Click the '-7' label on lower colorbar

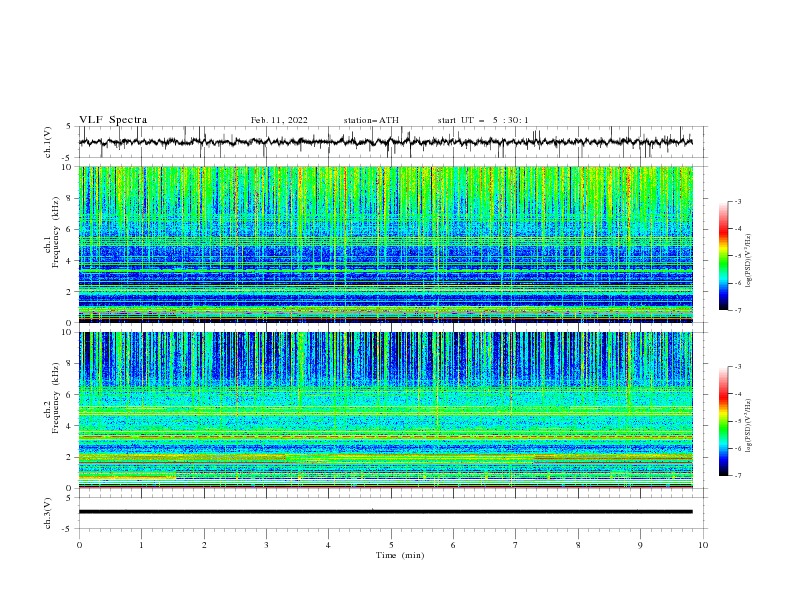pos(737,475)
